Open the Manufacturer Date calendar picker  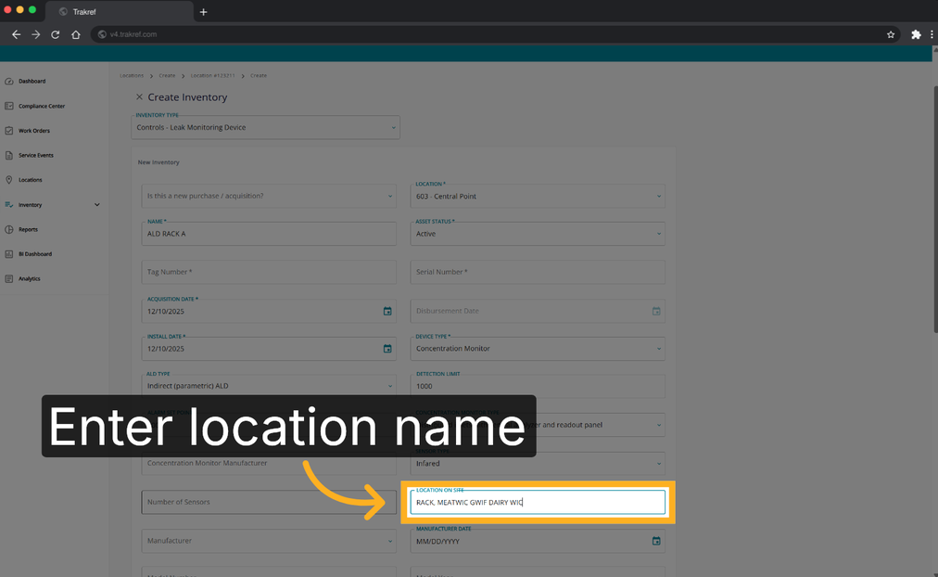pyautogui.click(x=656, y=541)
